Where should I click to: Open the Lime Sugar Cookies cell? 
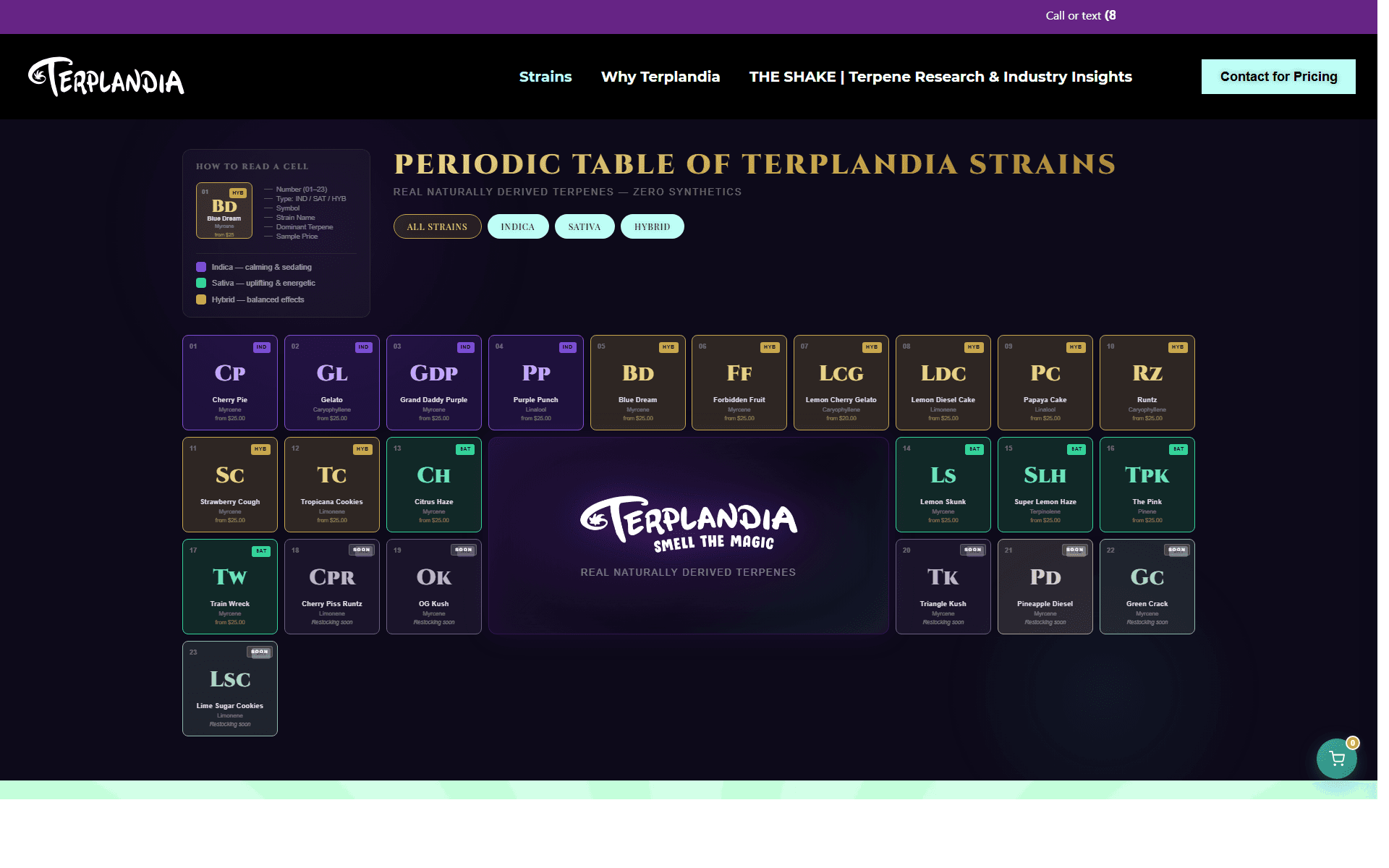click(x=230, y=689)
